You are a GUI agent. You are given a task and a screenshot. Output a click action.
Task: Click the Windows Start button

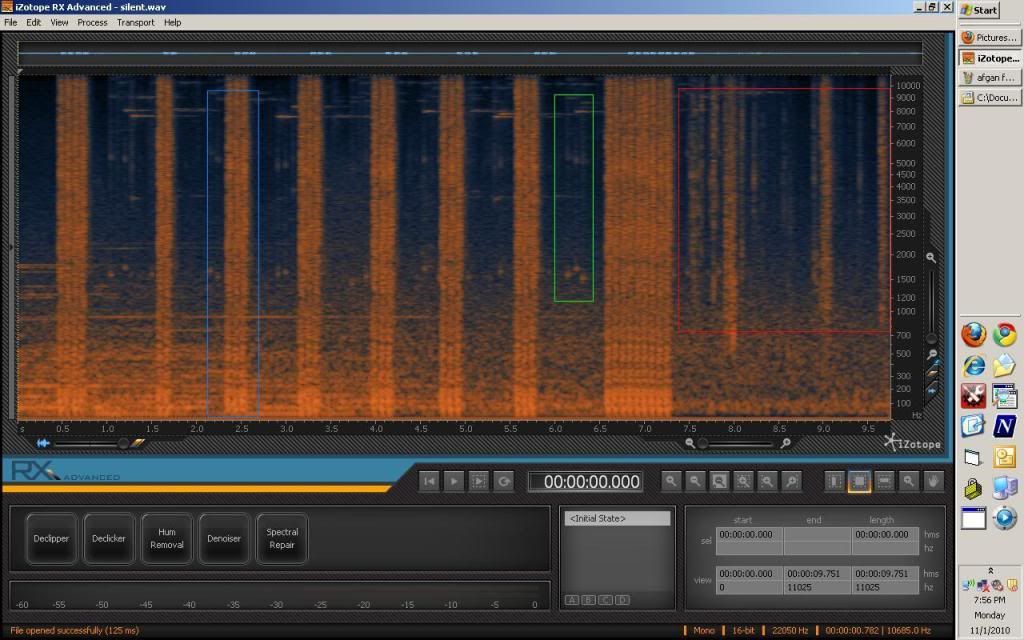coord(979,10)
